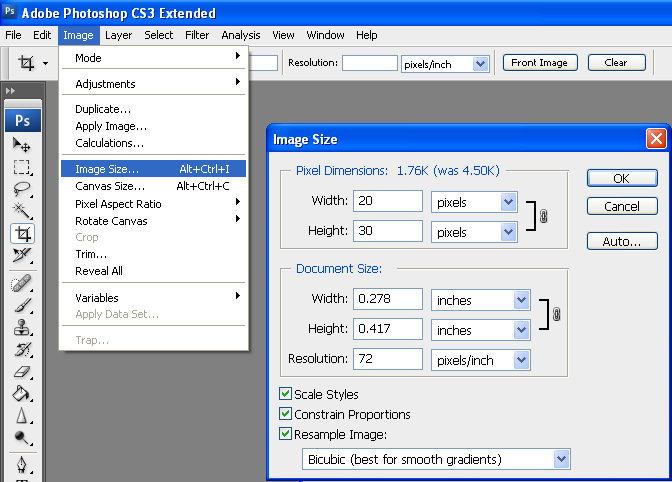
Task: Choose Apply Image menu item
Action: pyautogui.click(x=153, y=126)
